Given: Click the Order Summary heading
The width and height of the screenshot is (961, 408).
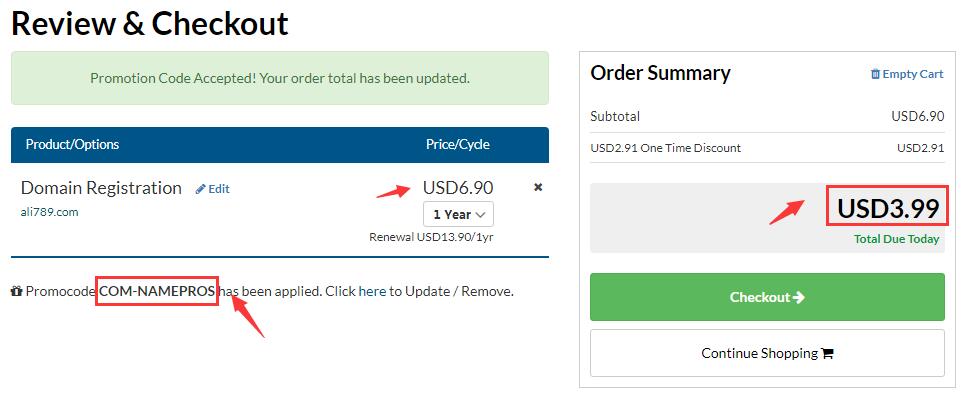Looking at the screenshot, I should point(660,73).
